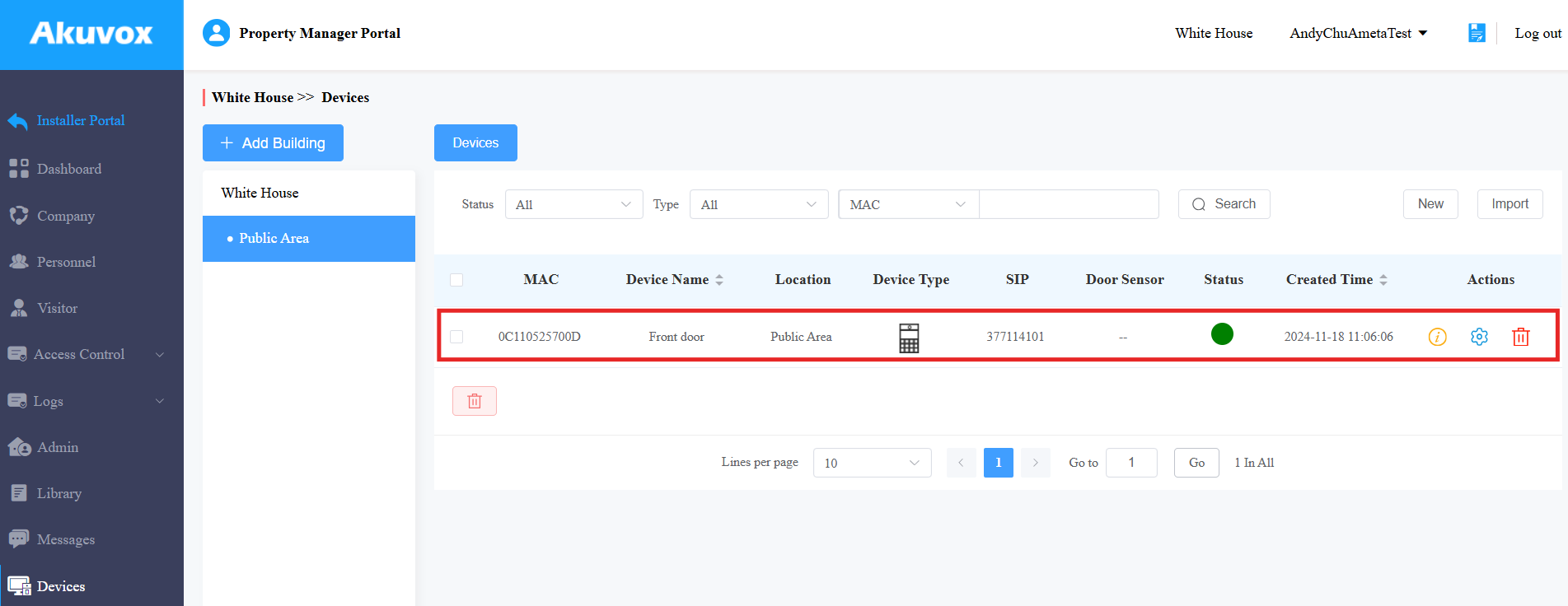Click the Logs sidebar icon
1568x606 pixels.
17,401
